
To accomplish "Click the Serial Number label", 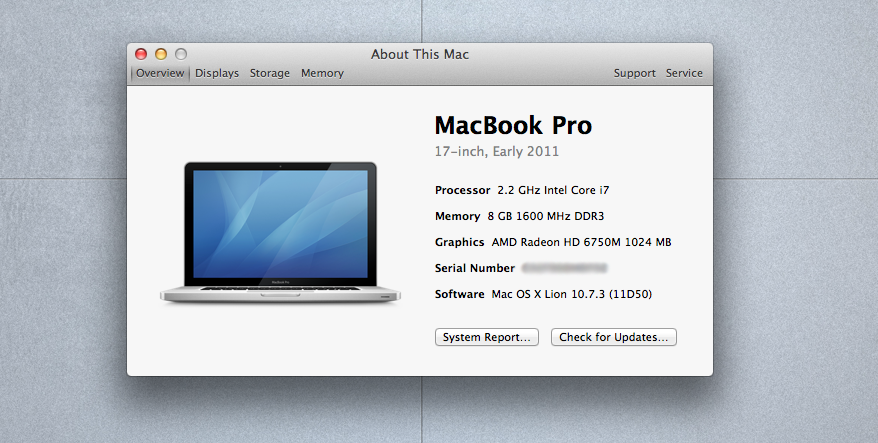I will point(475,268).
